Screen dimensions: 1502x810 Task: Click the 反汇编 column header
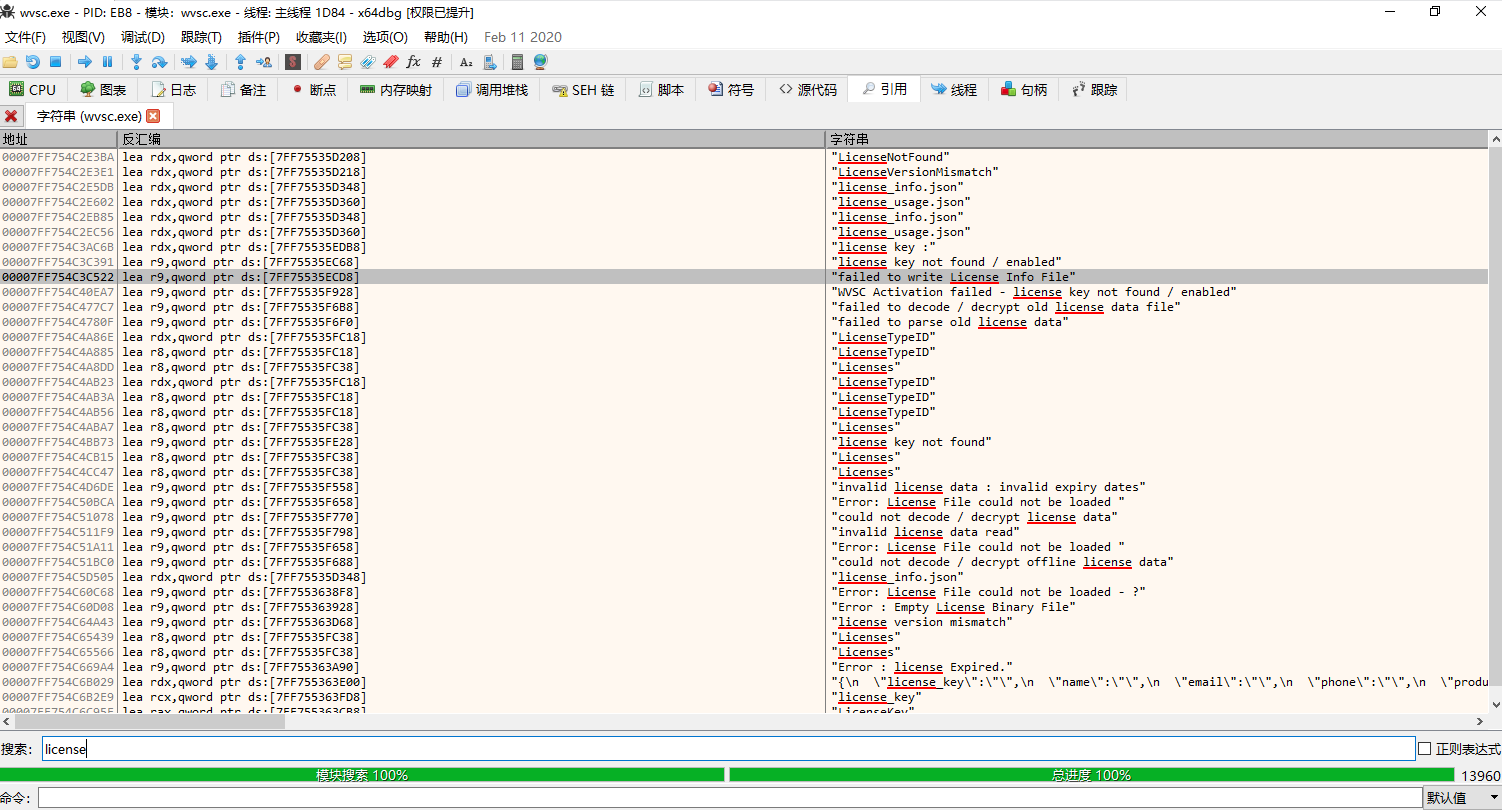click(x=471, y=139)
